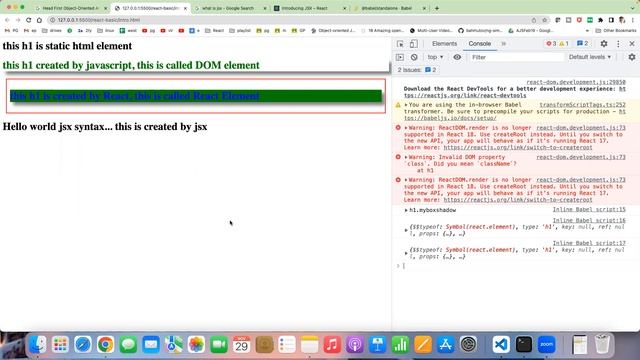The width and height of the screenshot is (640, 360).
Task: Open react-dom.development.js:29850 source link
Action: [x=576, y=82]
